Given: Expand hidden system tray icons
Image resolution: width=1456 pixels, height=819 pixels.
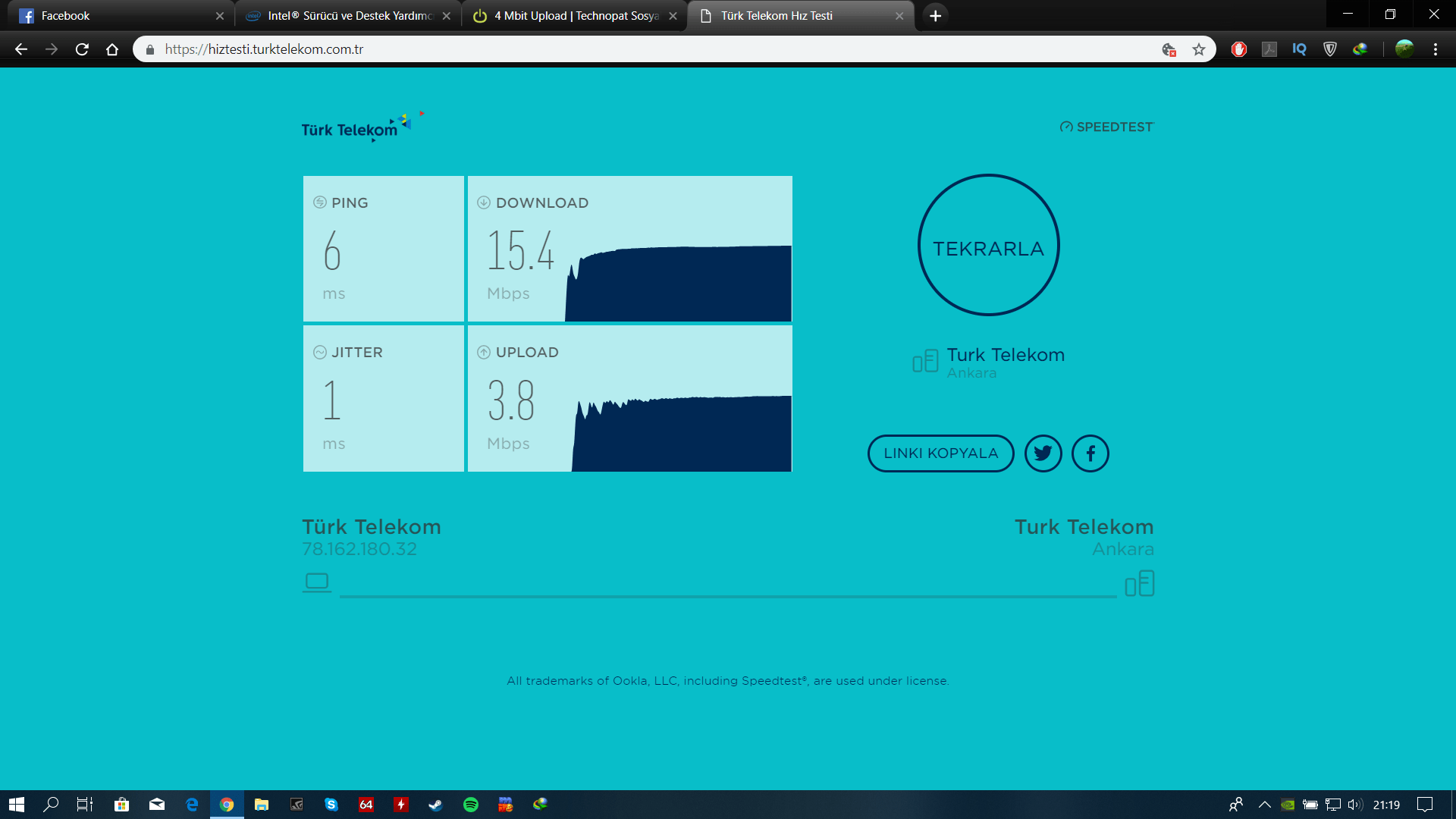Looking at the screenshot, I should [1264, 805].
